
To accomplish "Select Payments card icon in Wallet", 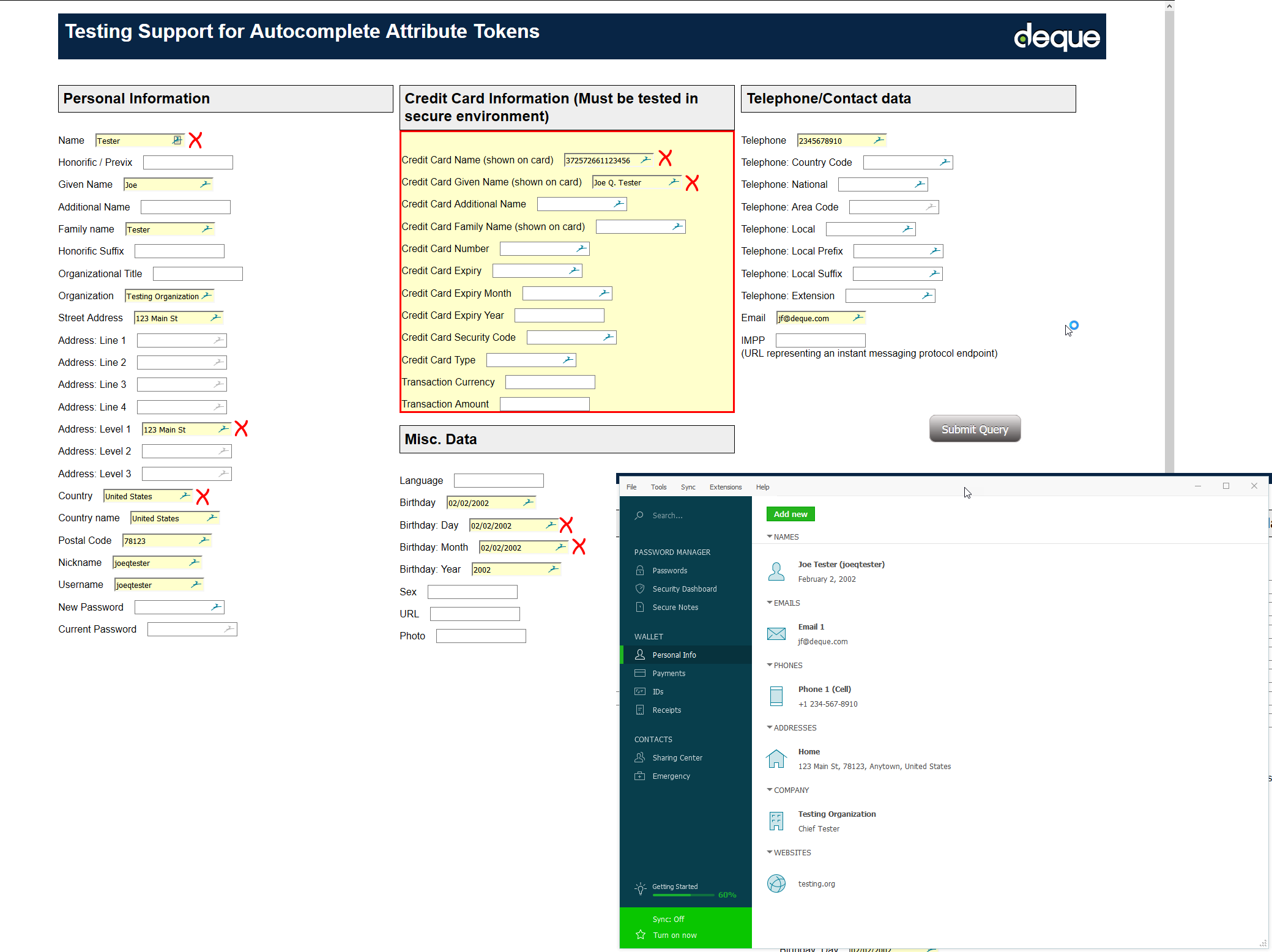I will point(640,673).
